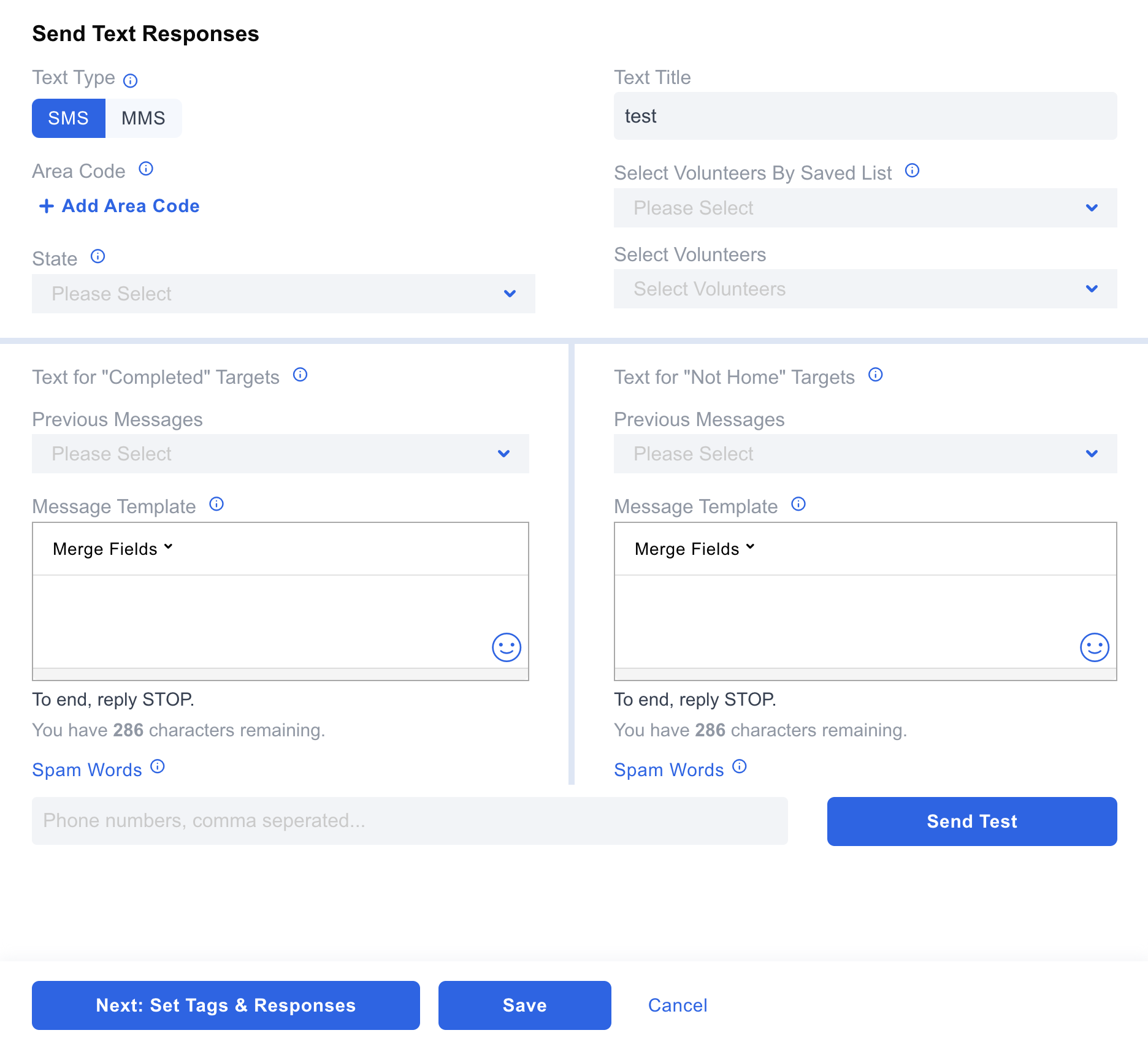The width and height of the screenshot is (1148, 1041).
Task: Open emoji picker in Completed message template
Action: coord(506,647)
